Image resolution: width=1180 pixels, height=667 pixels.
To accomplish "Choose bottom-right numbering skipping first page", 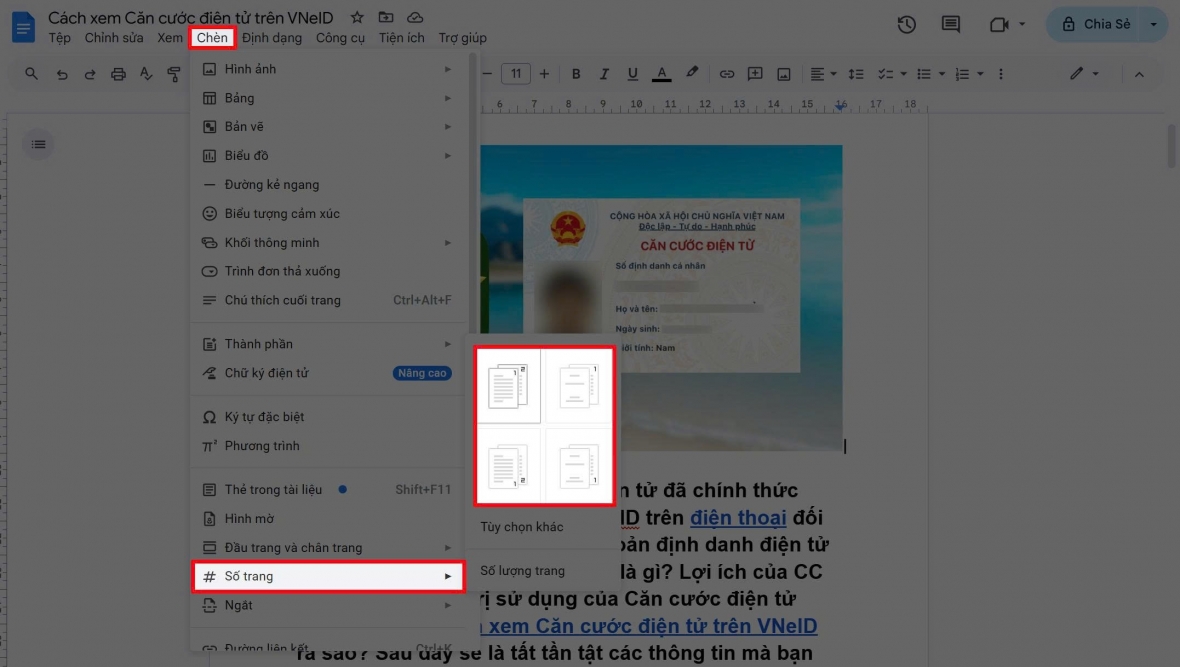I will pos(579,466).
